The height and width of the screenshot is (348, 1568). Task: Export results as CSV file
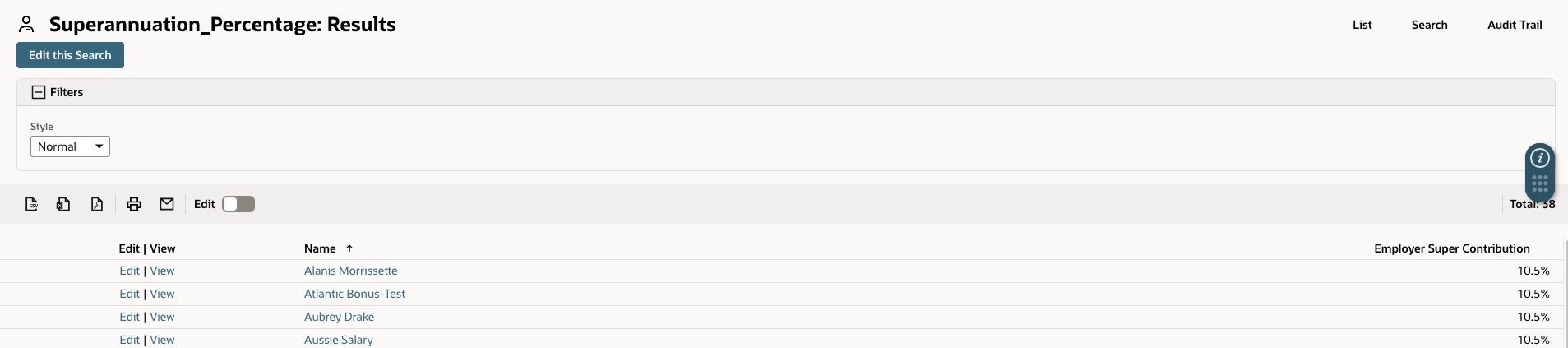click(31, 204)
